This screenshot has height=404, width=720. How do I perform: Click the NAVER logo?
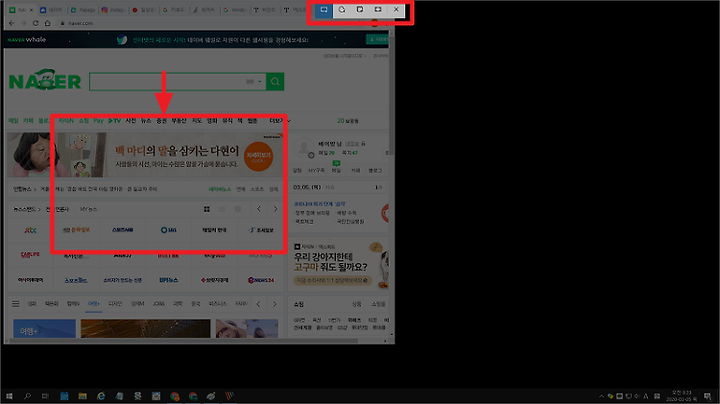pyautogui.click(x=45, y=80)
